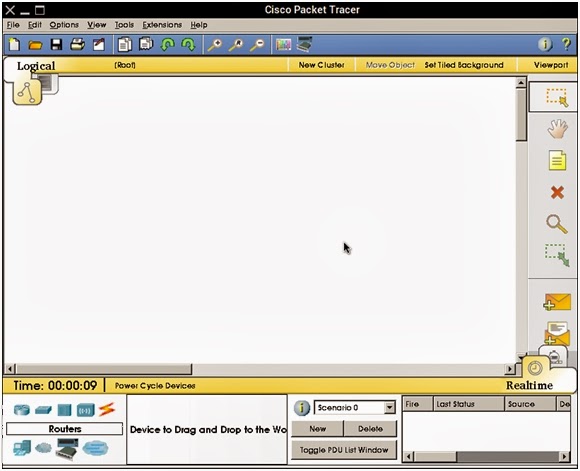The height and width of the screenshot is (471, 580).
Task: Select the Multiuser Connection cloud icon
Action: click(x=95, y=448)
